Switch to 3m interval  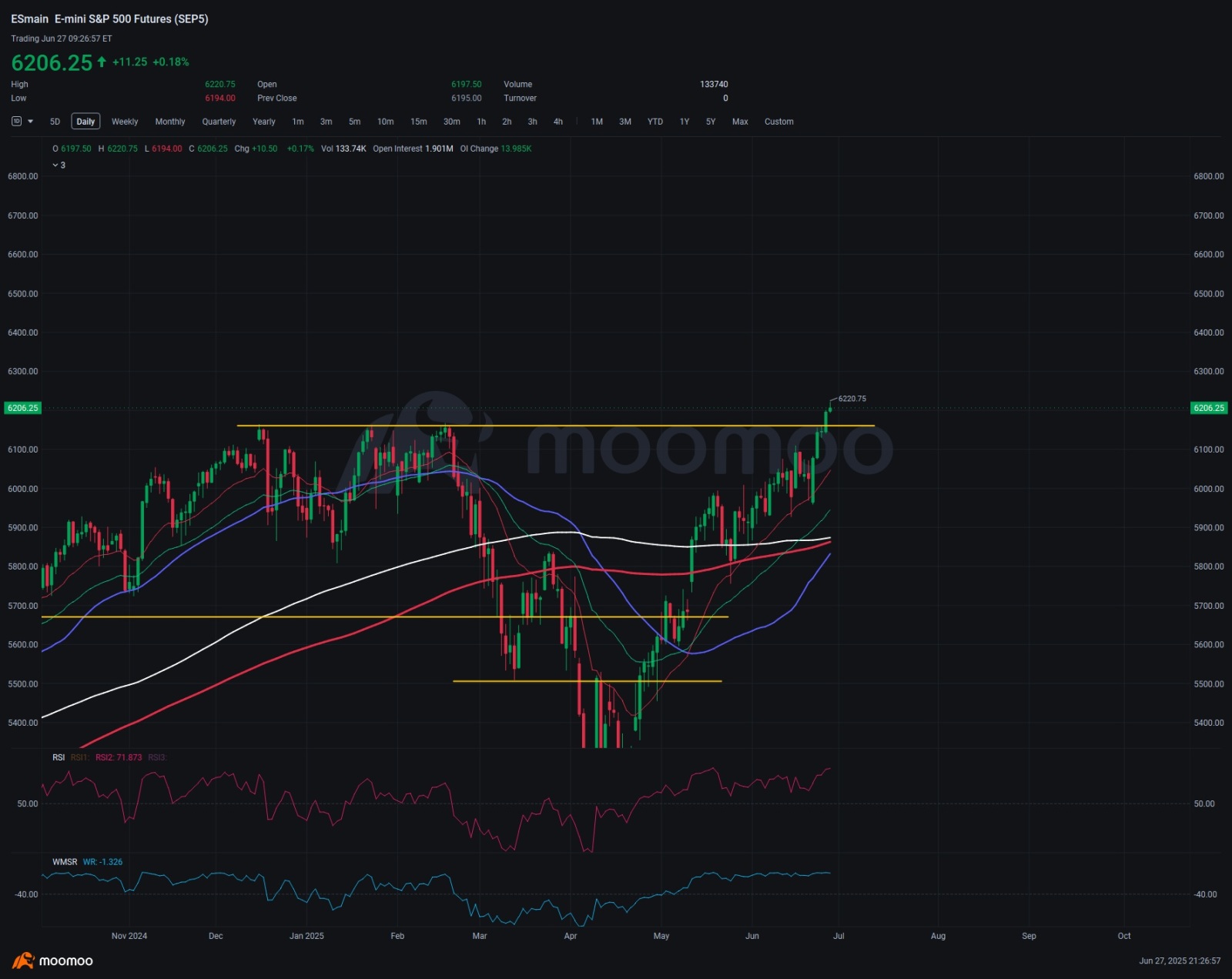pos(326,122)
